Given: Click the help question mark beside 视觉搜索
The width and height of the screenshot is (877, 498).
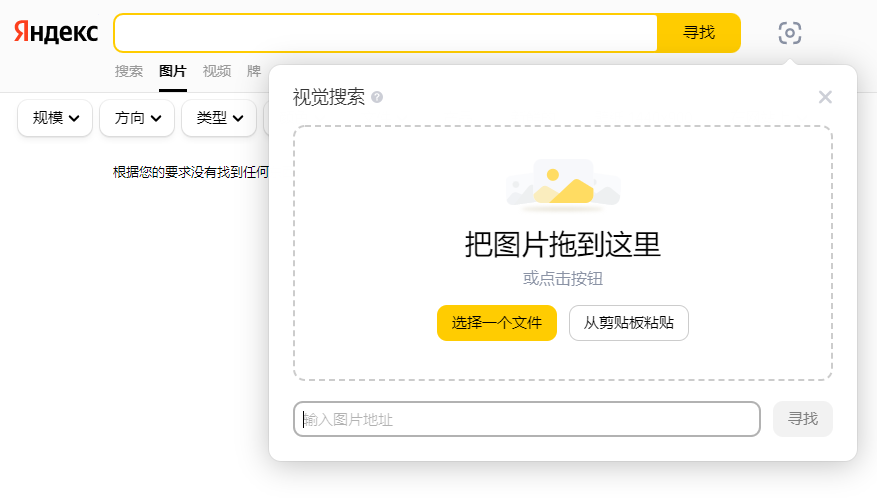Looking at the screenshot, I should [377, 97].
